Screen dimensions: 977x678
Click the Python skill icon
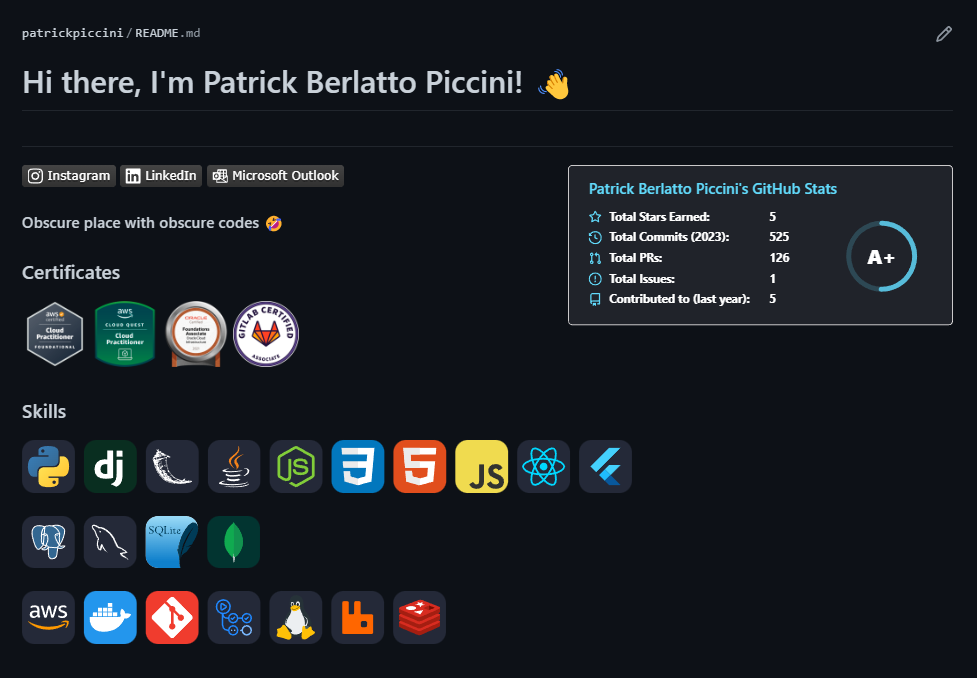tap(49, 466)
